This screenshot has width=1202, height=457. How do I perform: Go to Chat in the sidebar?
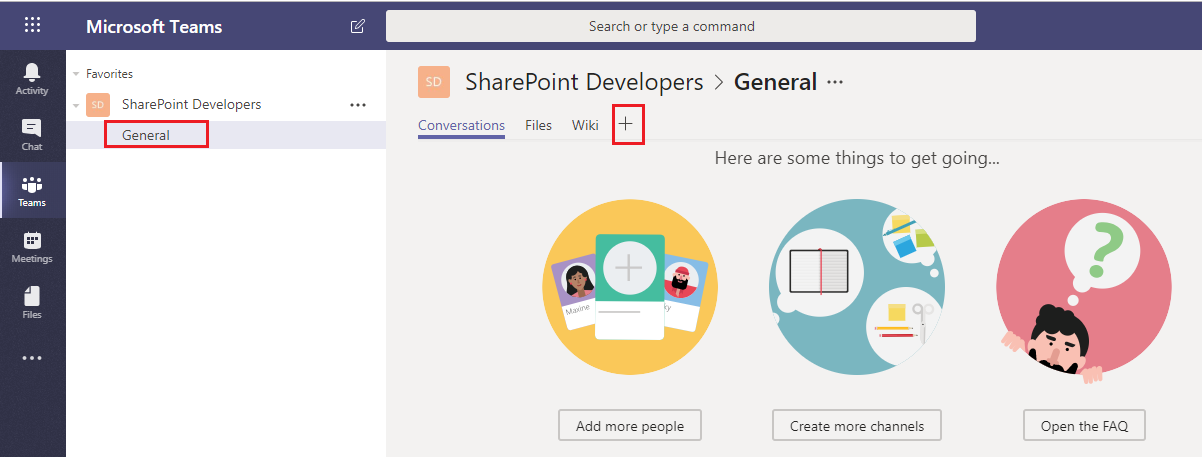pos(32,134)
